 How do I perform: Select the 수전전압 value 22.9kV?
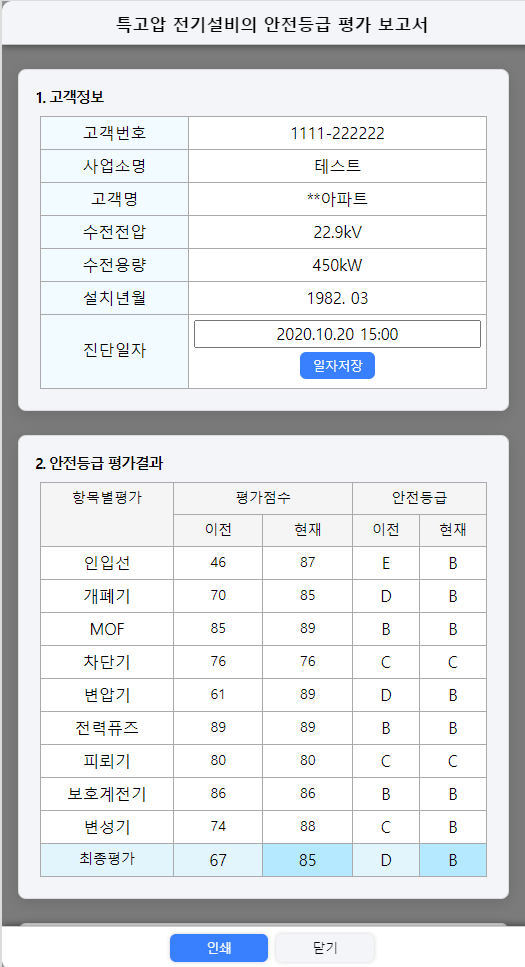click(x=337, y=232)
